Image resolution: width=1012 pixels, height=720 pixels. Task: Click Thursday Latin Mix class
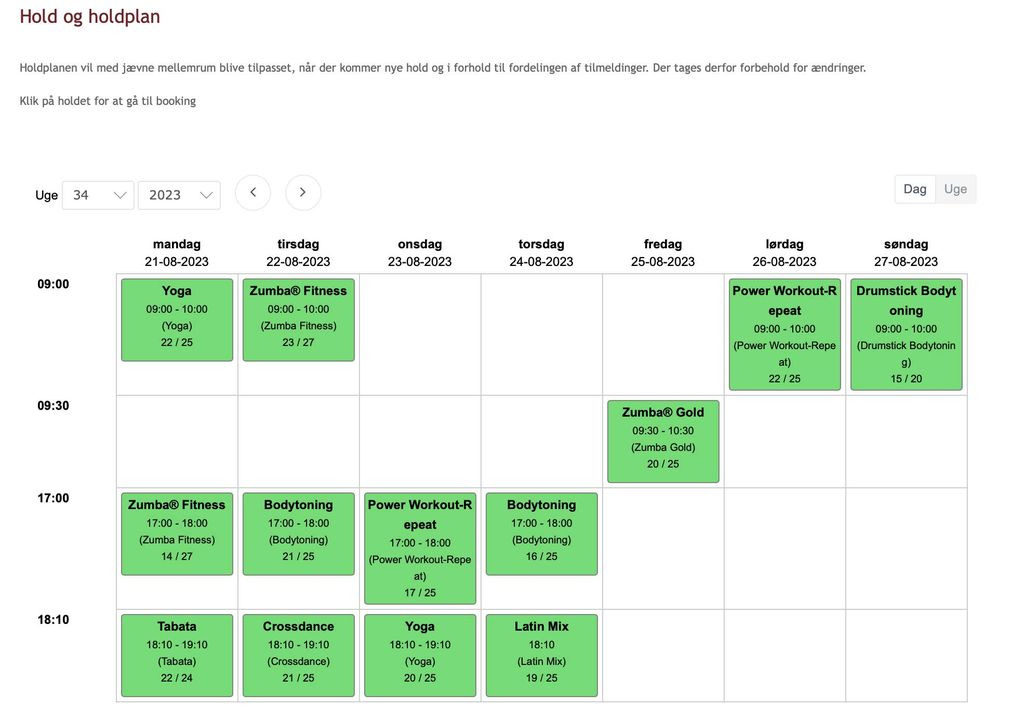(x=542, y=655)
